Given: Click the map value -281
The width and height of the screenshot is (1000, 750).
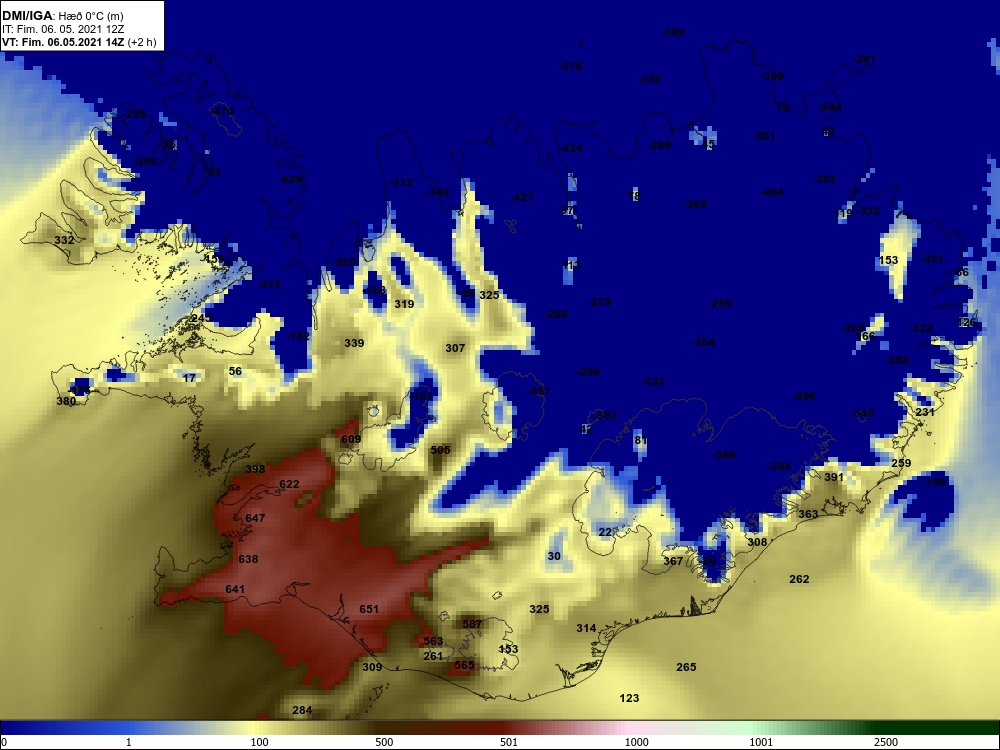Looking at the screenshot, I should 864,59.
